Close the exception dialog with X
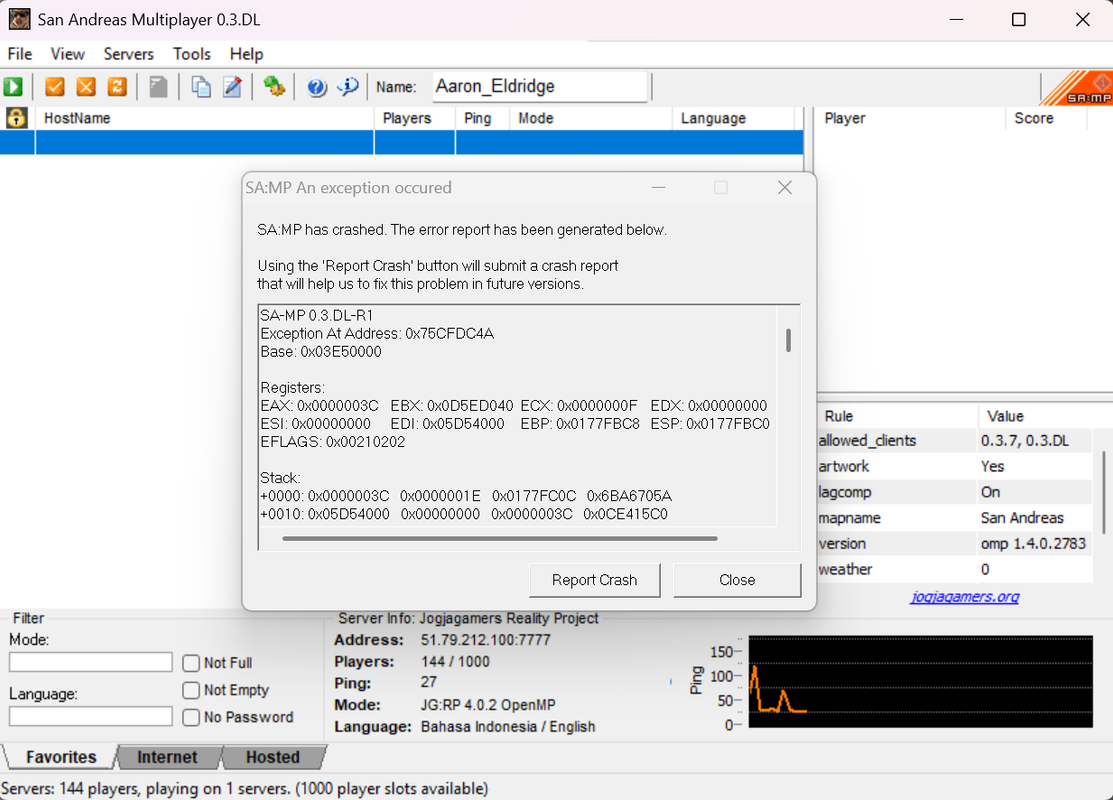The width and height of the screenshot is (1113, 800). point(784,187)
